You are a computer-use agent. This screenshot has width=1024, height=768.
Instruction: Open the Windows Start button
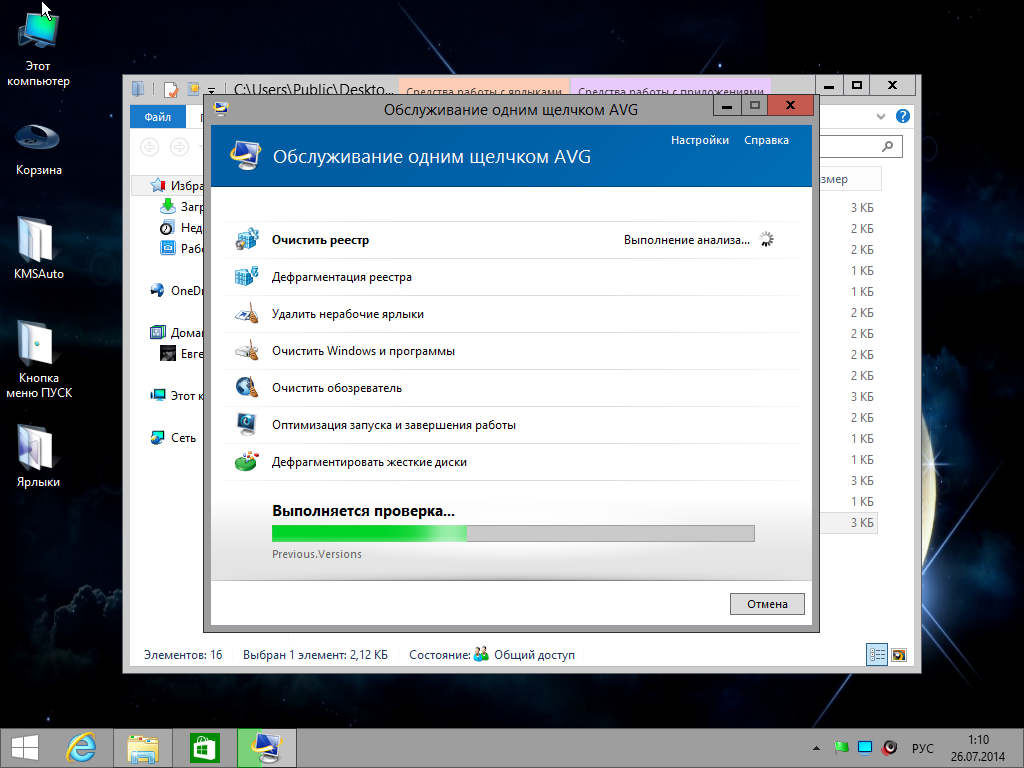point(24,748)
